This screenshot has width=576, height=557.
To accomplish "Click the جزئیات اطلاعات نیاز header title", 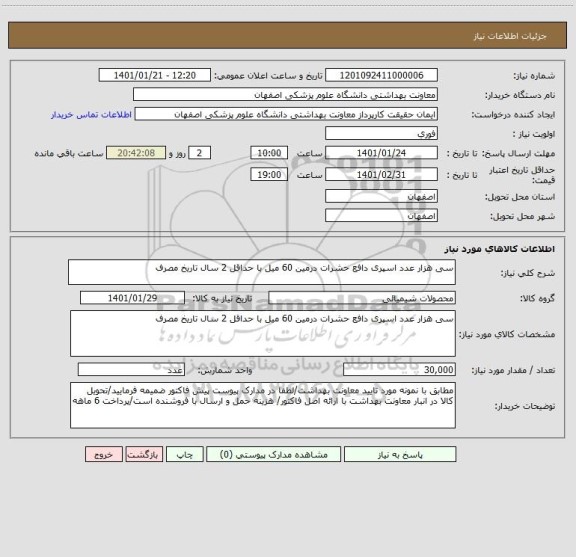I will pyautogui.click(x=510, y=36).
